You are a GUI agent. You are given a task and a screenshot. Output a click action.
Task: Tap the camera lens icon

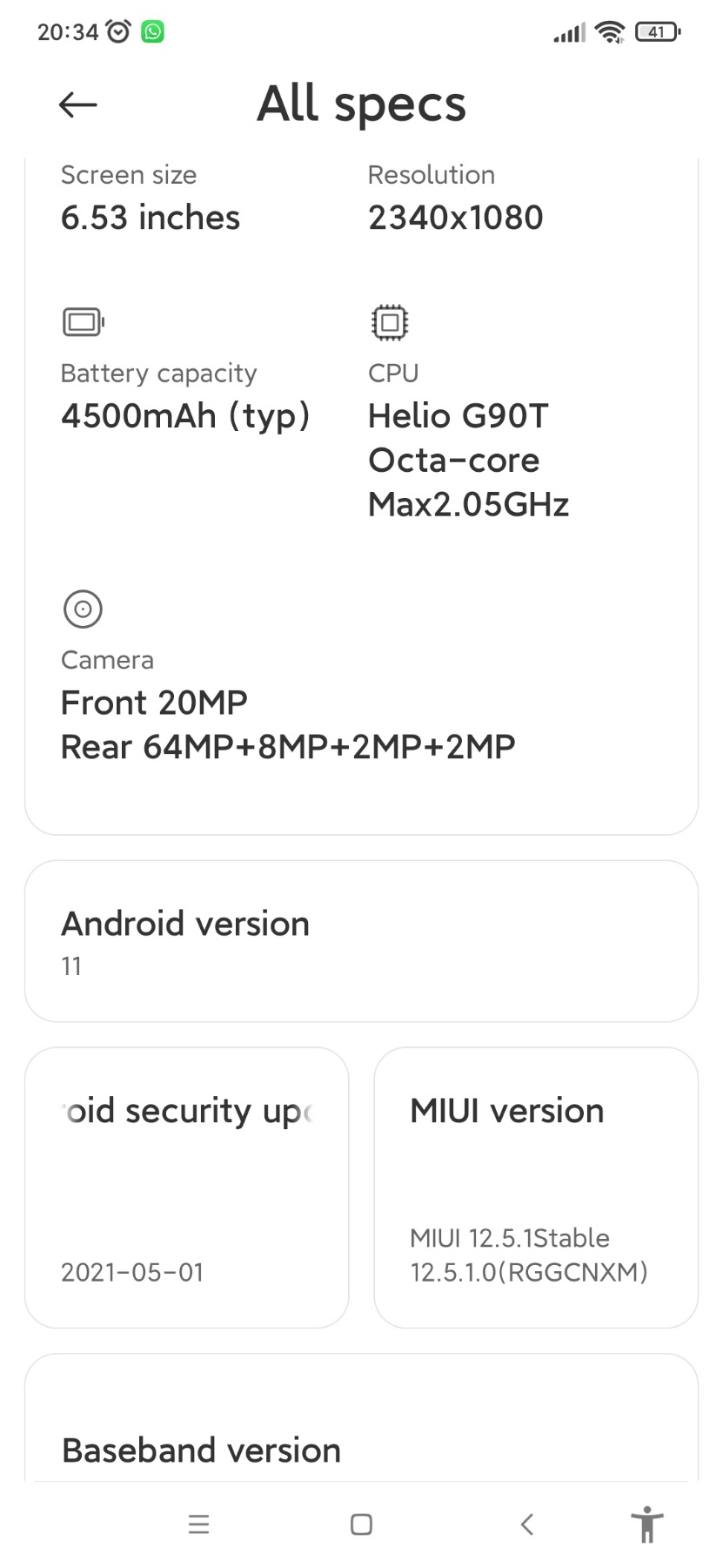point(83,609)
